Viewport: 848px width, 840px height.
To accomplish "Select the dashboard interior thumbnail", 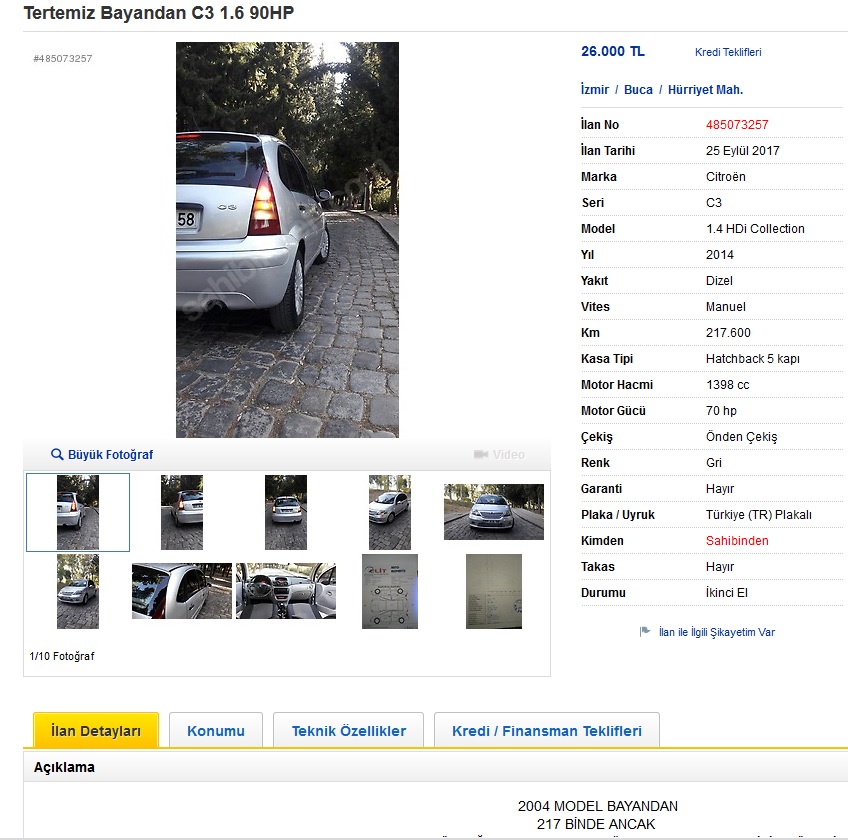I will 286,591.
